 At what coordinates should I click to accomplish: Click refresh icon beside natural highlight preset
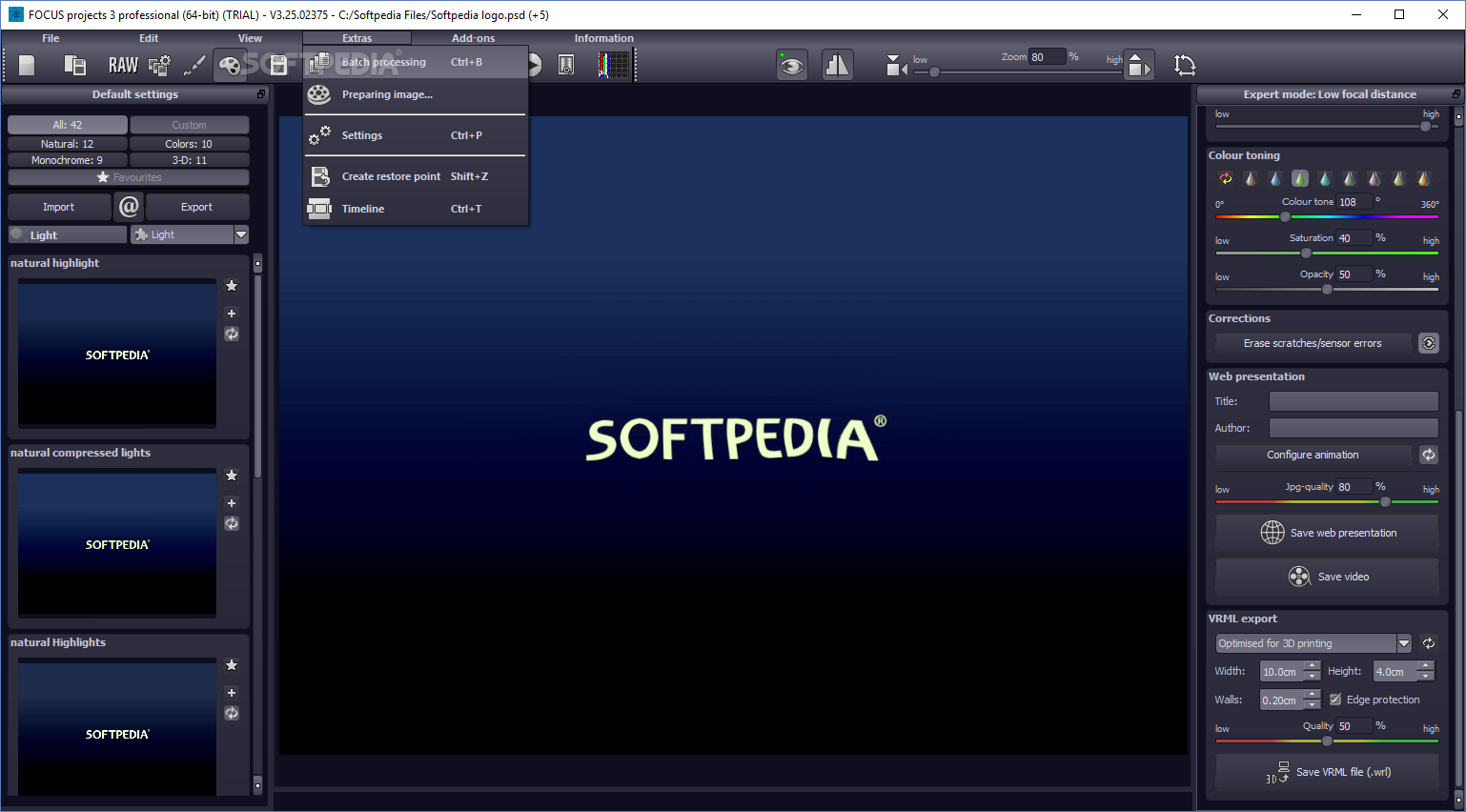tap(232, 334)
